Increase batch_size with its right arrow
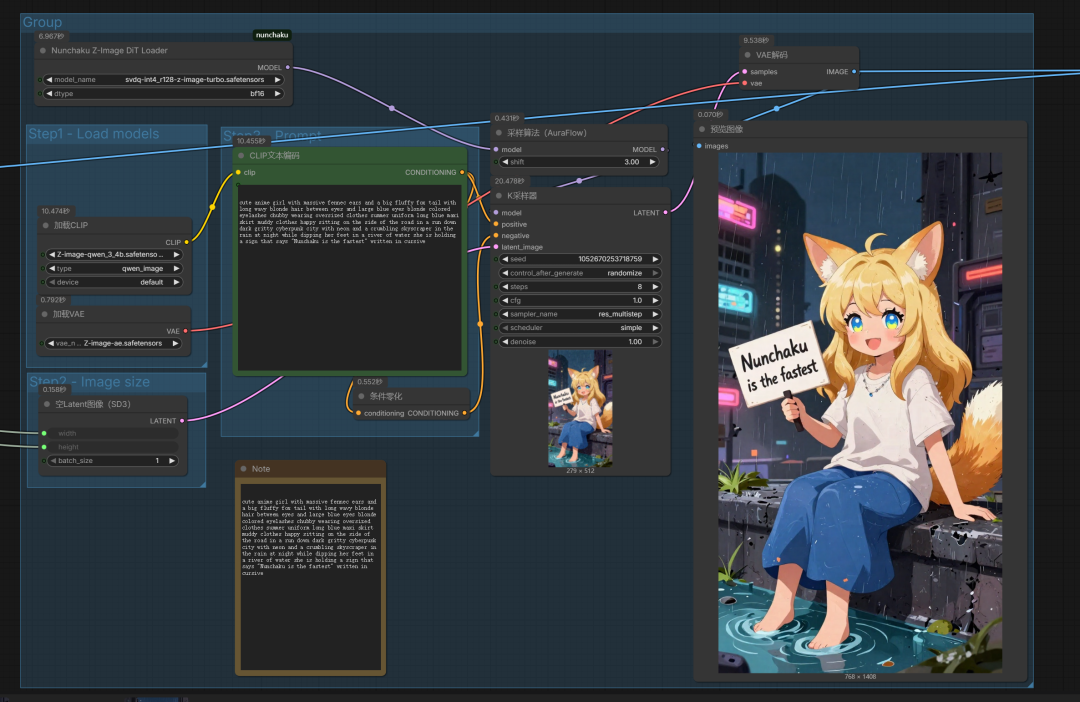Screen dimensions: 1080x702 tap(172, 461)
